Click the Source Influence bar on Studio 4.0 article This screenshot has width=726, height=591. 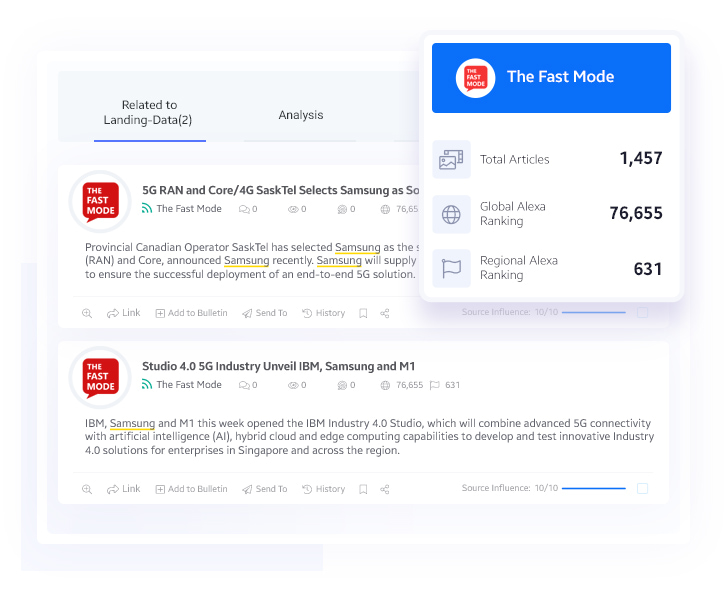pos(594,488)
